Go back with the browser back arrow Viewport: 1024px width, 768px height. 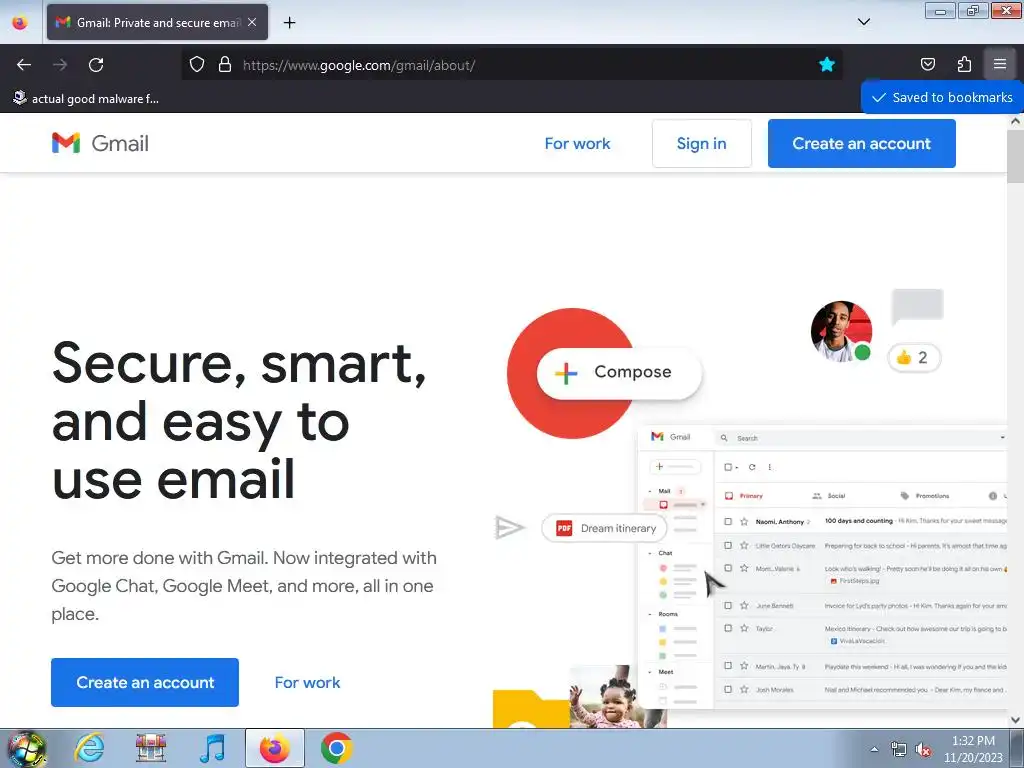pyautogui.click(x=24, y=65)
